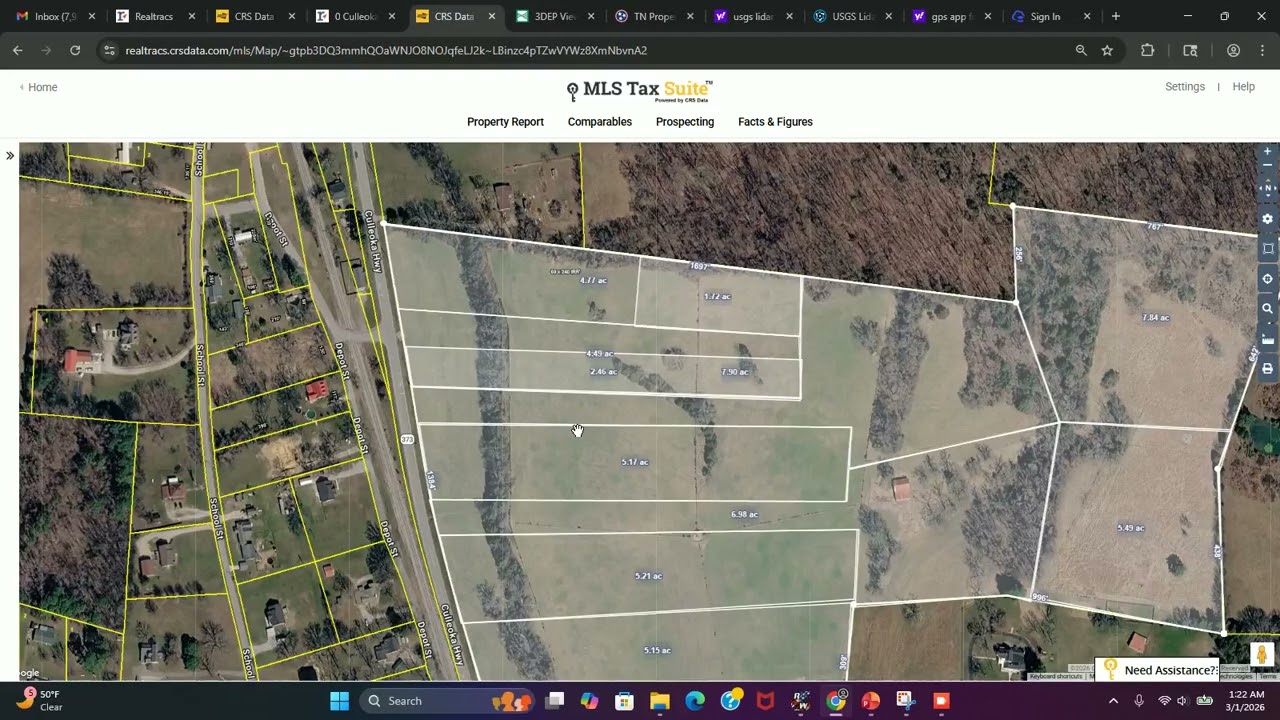This screenshot has height=720, width=1280.
Task: Open a new browser tab
Action: pyautogui.click(x=1116, y=16)
